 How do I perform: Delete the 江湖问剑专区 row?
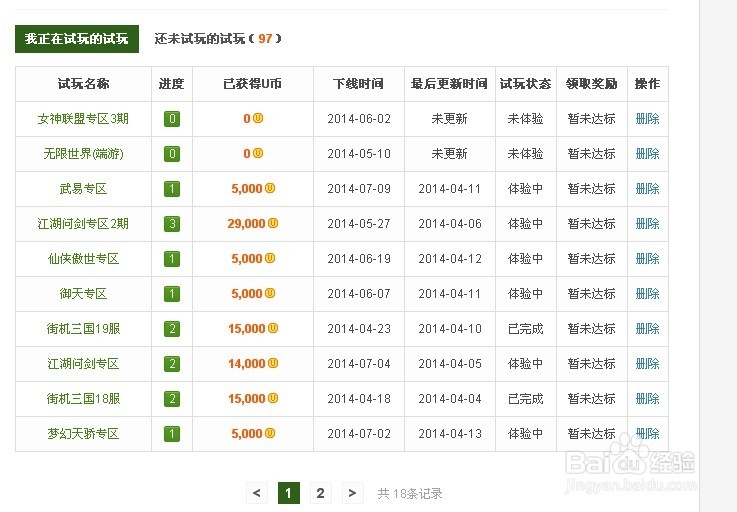(x=647, y=363)
